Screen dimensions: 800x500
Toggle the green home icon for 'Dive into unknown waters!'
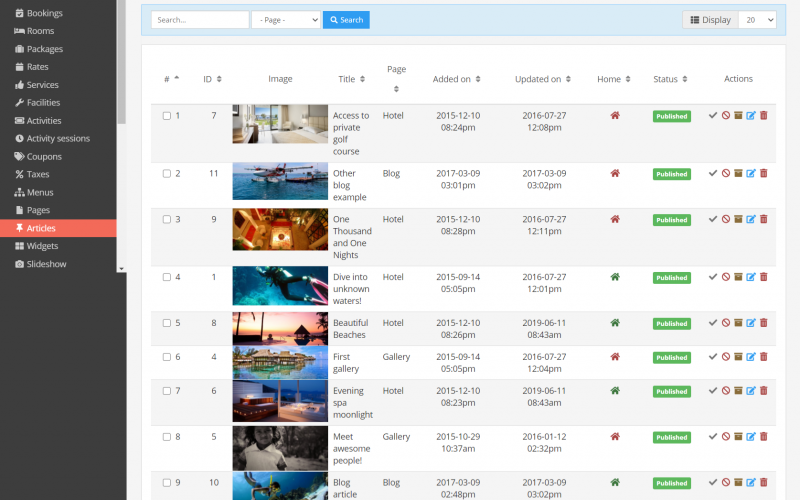pyautogui.click(x=615, y=277)
